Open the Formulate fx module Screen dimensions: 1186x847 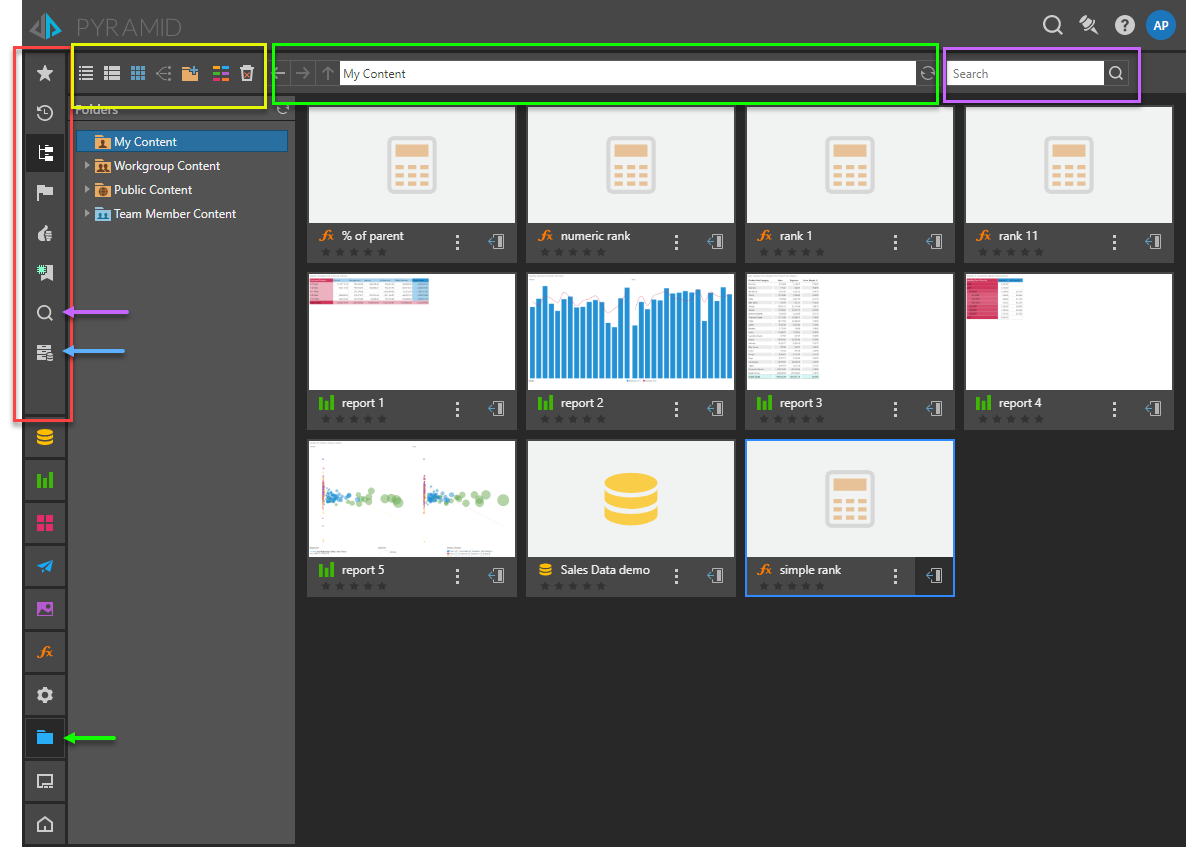tap(44, 652)
